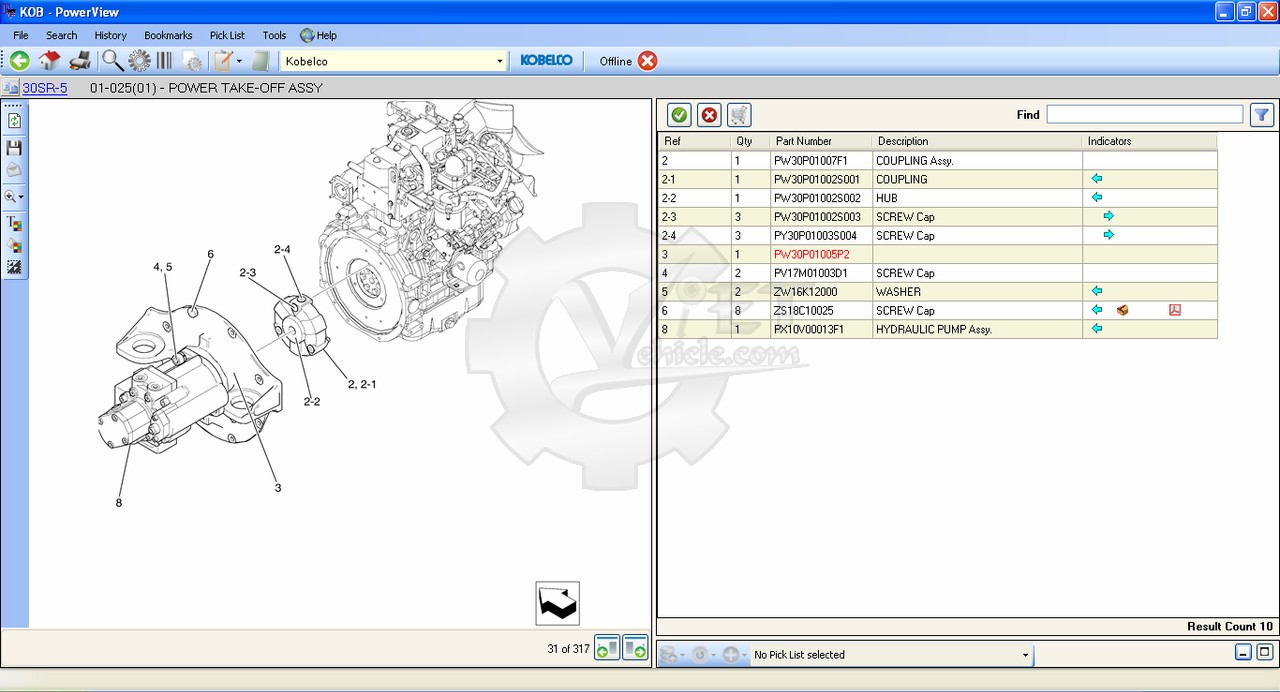Click the save diskette icon
The image size is (1280, 692).
[14, 147]
